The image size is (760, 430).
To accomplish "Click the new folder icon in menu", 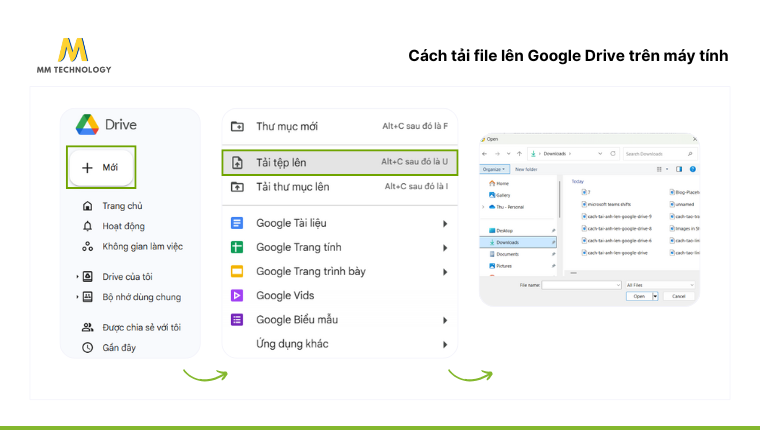I will point(237,127).
